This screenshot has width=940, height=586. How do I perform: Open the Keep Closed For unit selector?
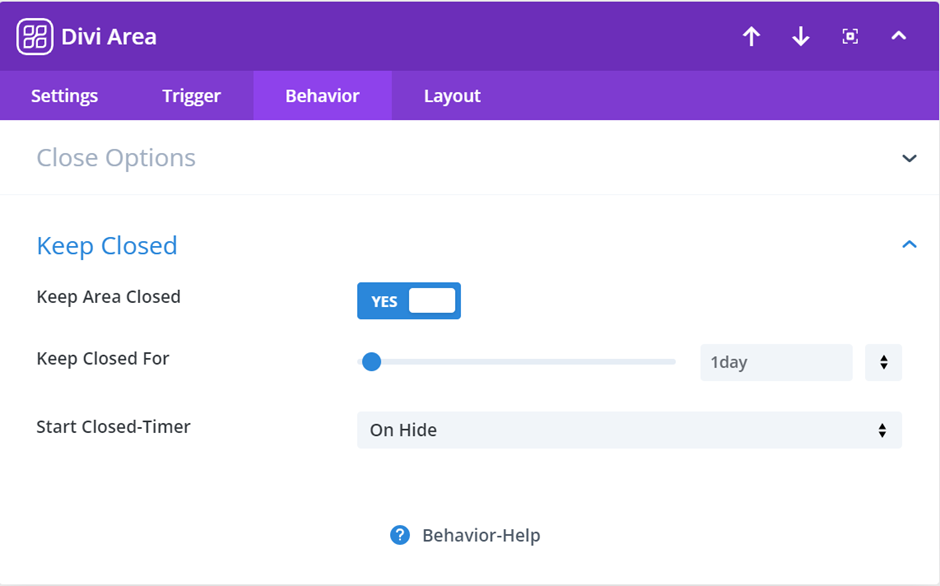883,362
